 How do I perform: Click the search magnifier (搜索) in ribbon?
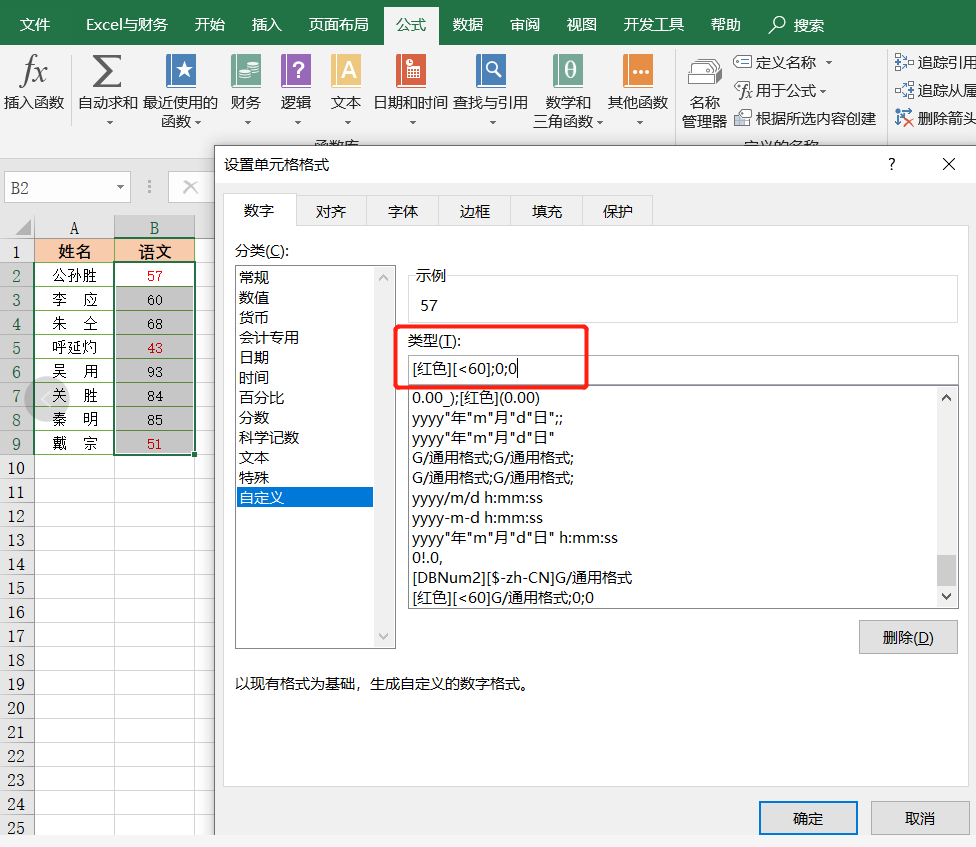pos(777,24)
